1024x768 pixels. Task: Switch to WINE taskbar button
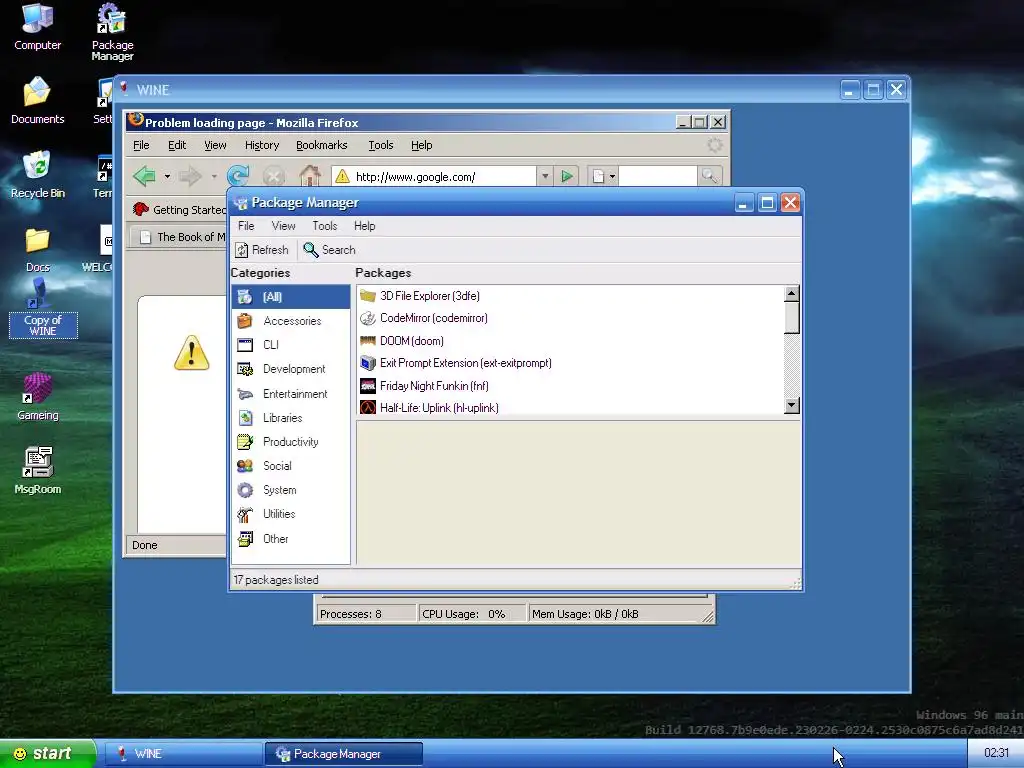pos(183,754)
